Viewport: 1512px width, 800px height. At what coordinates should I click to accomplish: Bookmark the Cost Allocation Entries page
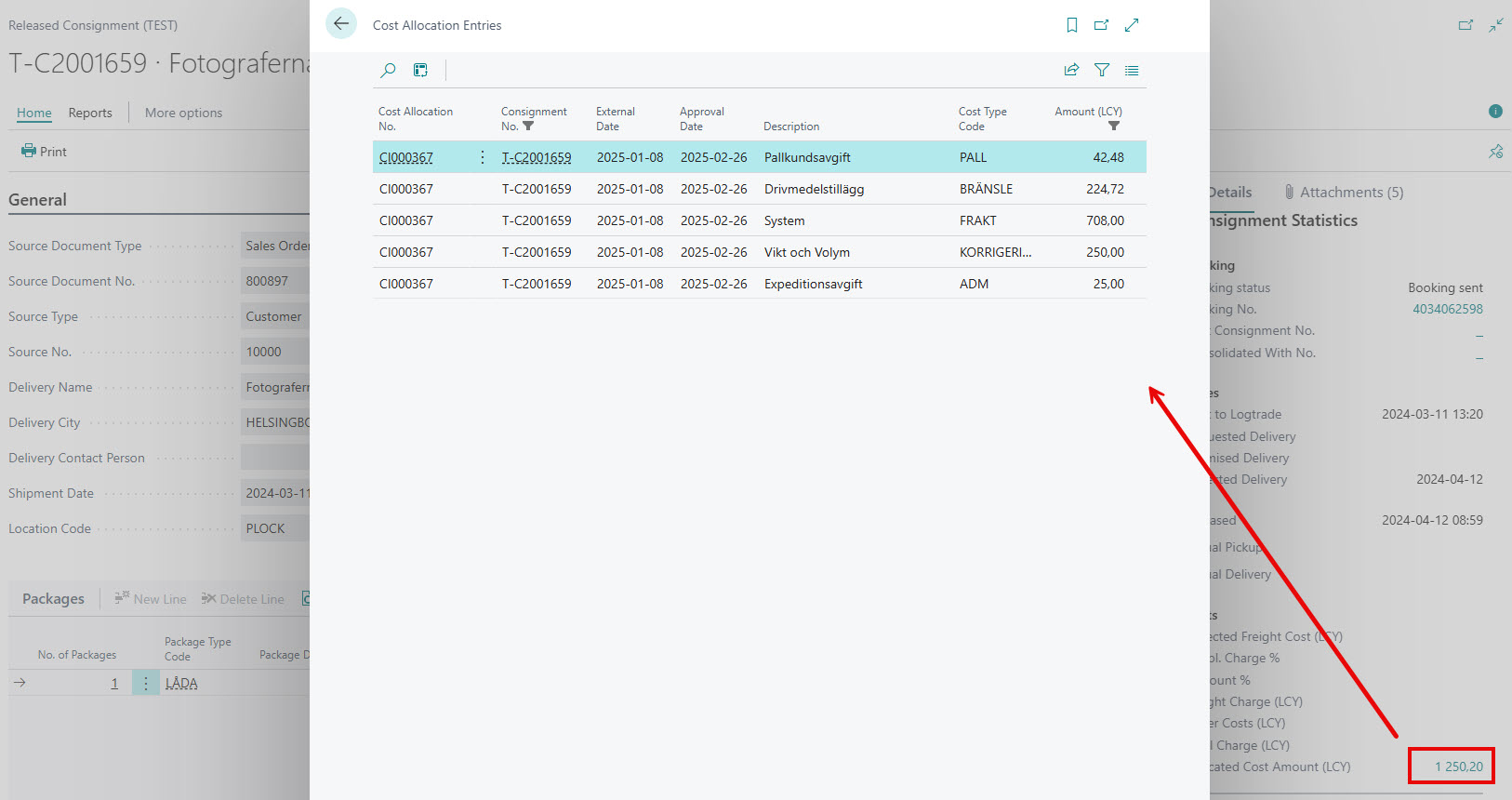(1072, 25)
